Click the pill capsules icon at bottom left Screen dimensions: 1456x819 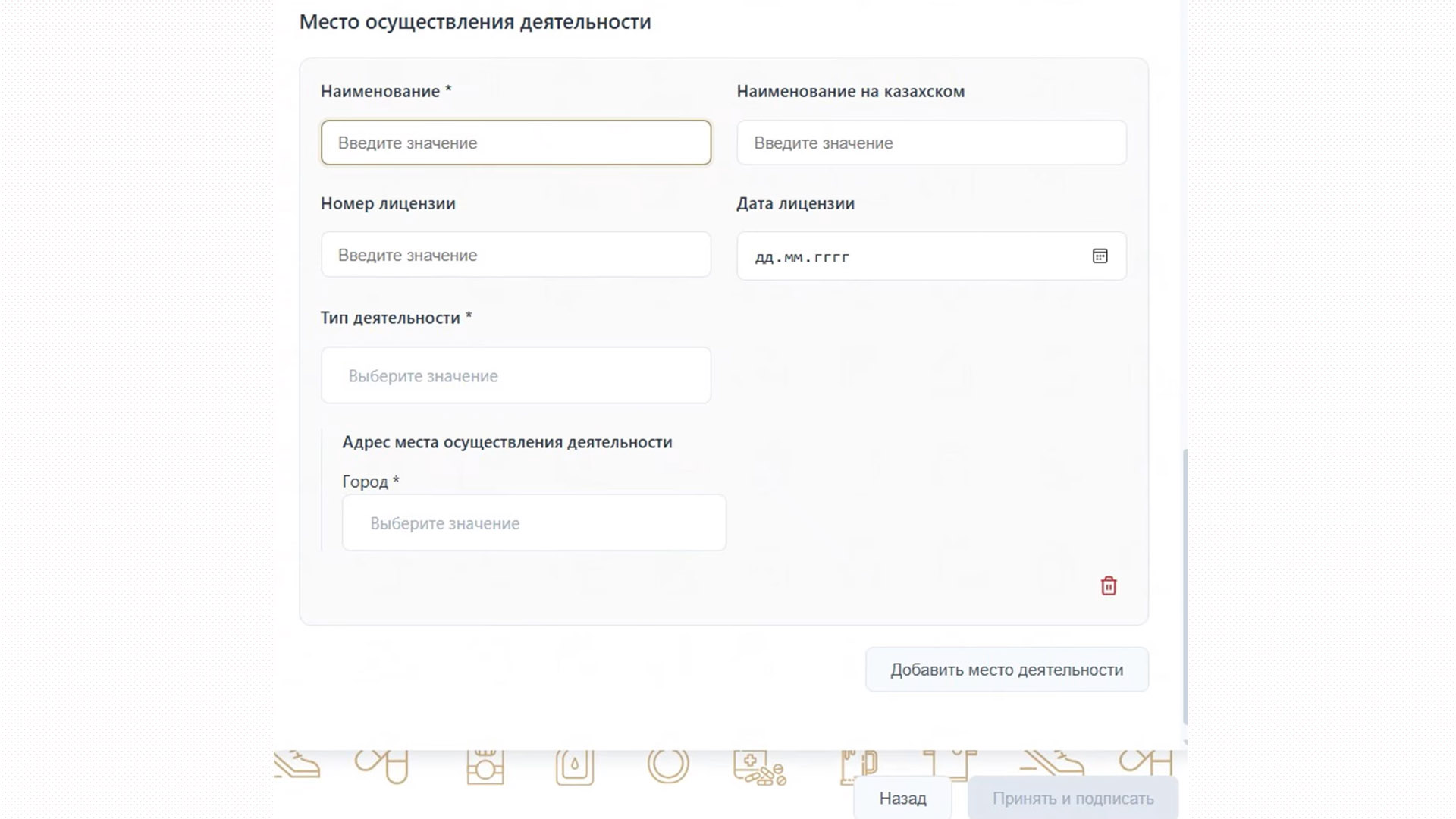[x=383, y=764]
